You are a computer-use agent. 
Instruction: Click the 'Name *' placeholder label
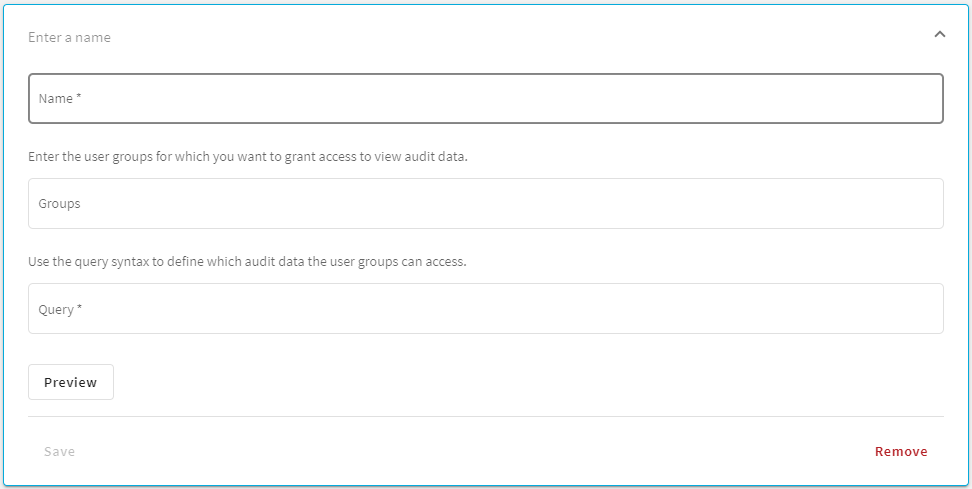(x=60, y=99)
